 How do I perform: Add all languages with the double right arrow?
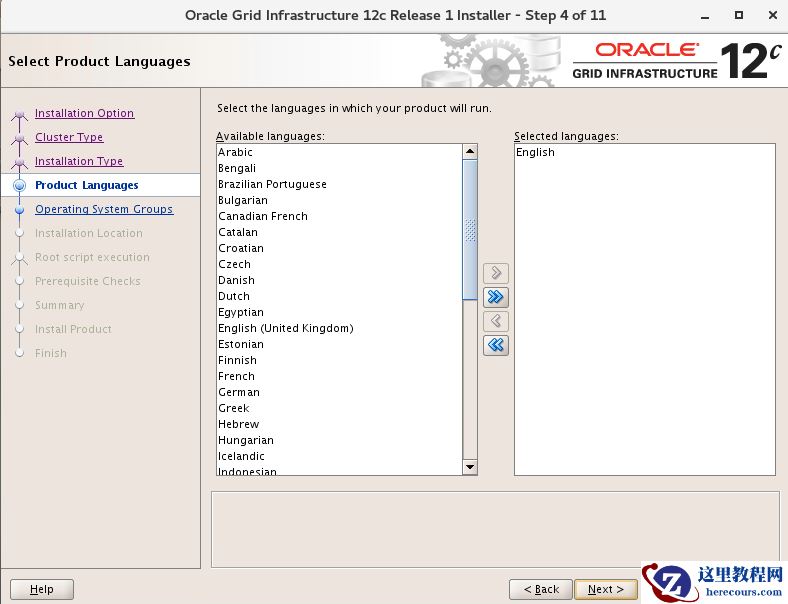496,297
